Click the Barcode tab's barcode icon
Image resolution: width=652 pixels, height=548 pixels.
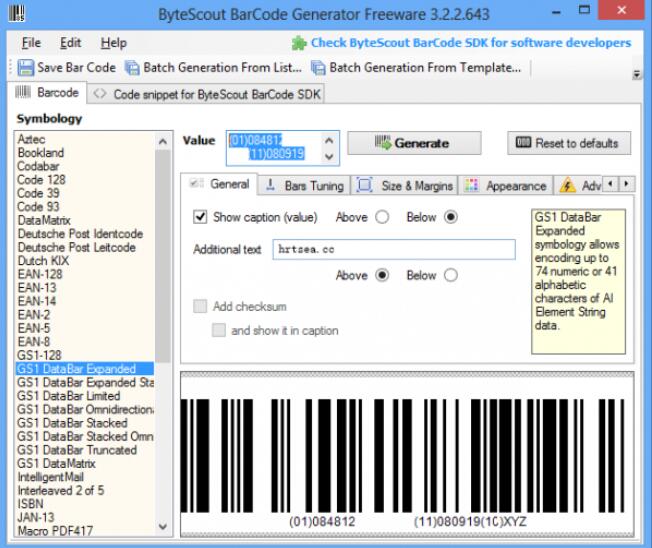tap(23, 92)
